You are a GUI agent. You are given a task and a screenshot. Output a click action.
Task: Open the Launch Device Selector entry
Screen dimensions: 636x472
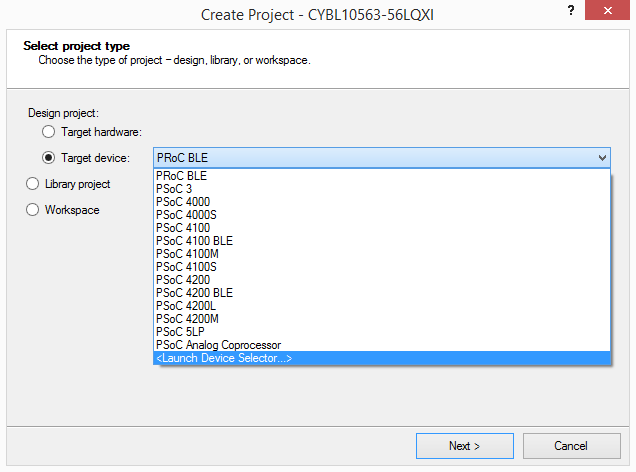(224, 358)
